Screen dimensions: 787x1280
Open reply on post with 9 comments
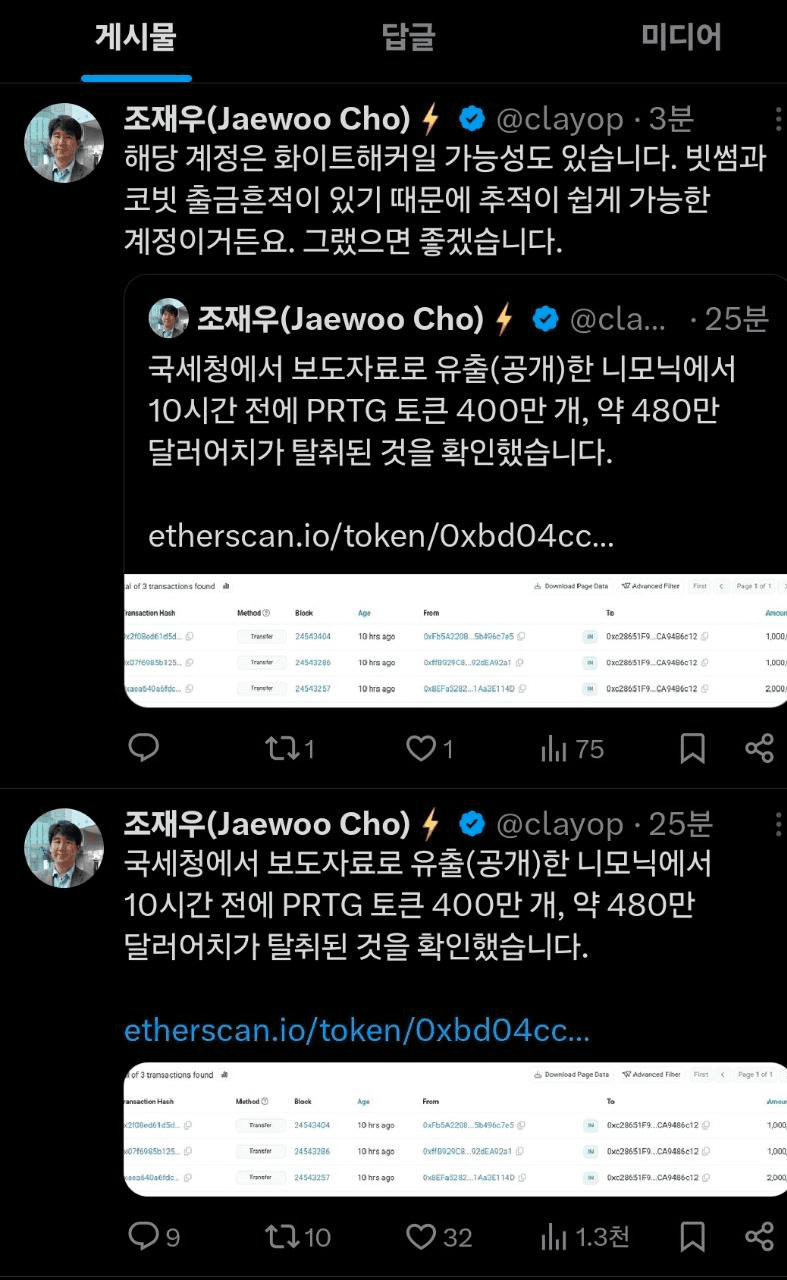(154, 1237)
